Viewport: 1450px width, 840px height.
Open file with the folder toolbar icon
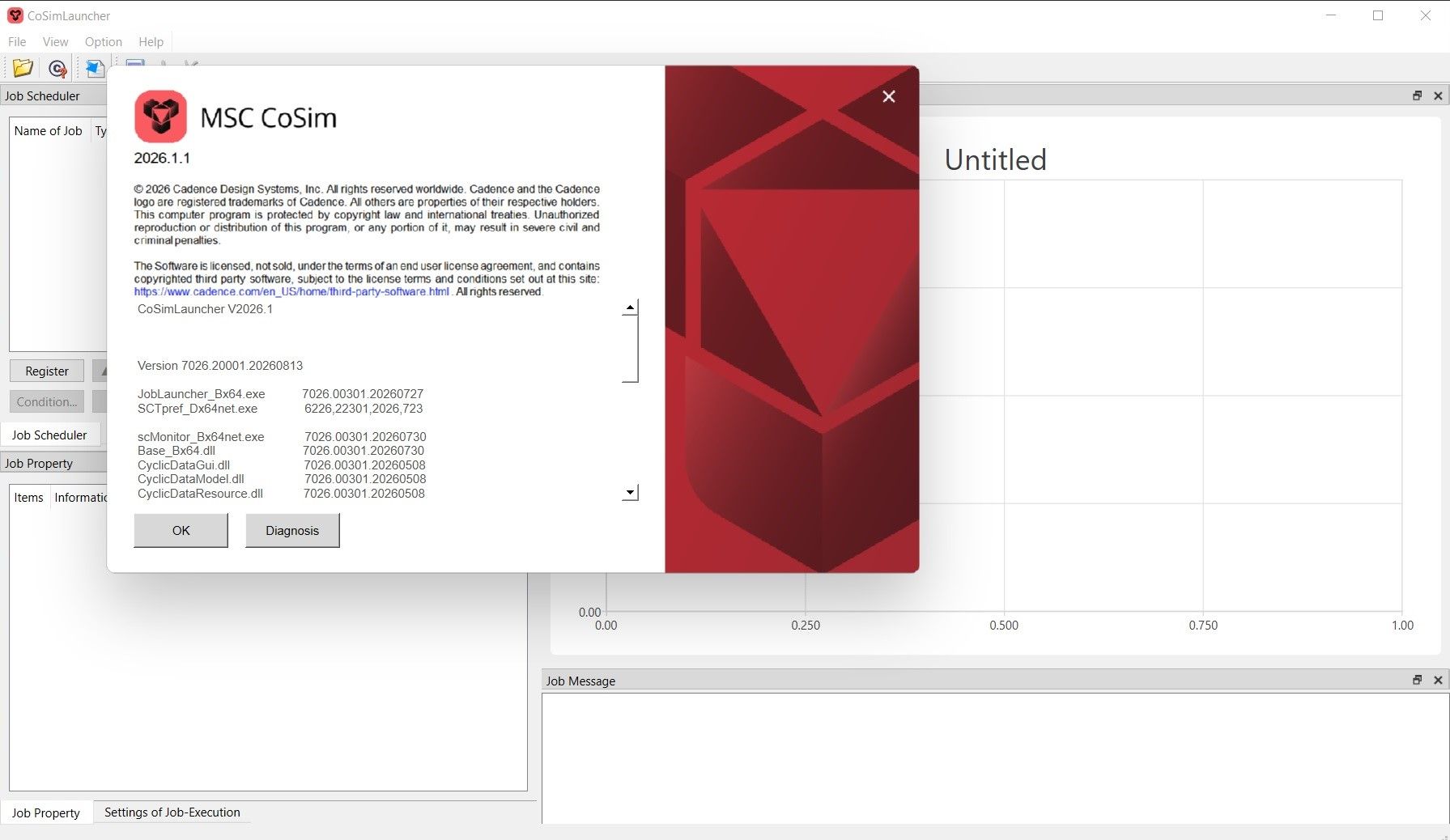pyautogui.click(x=23, y=69)
